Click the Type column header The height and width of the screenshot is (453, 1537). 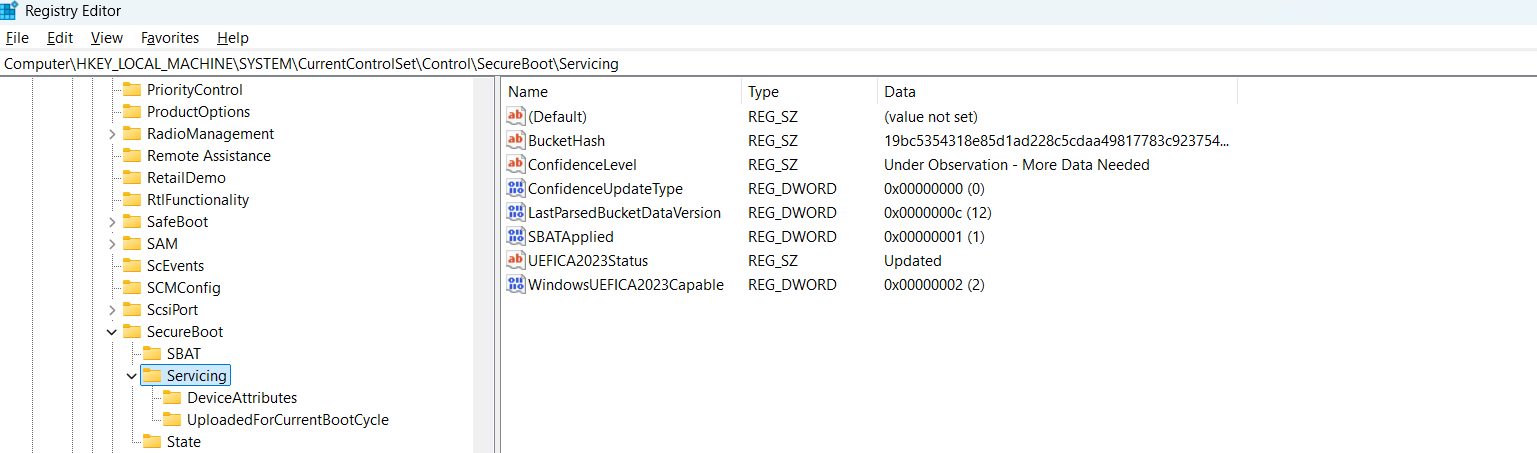[763, 92]
